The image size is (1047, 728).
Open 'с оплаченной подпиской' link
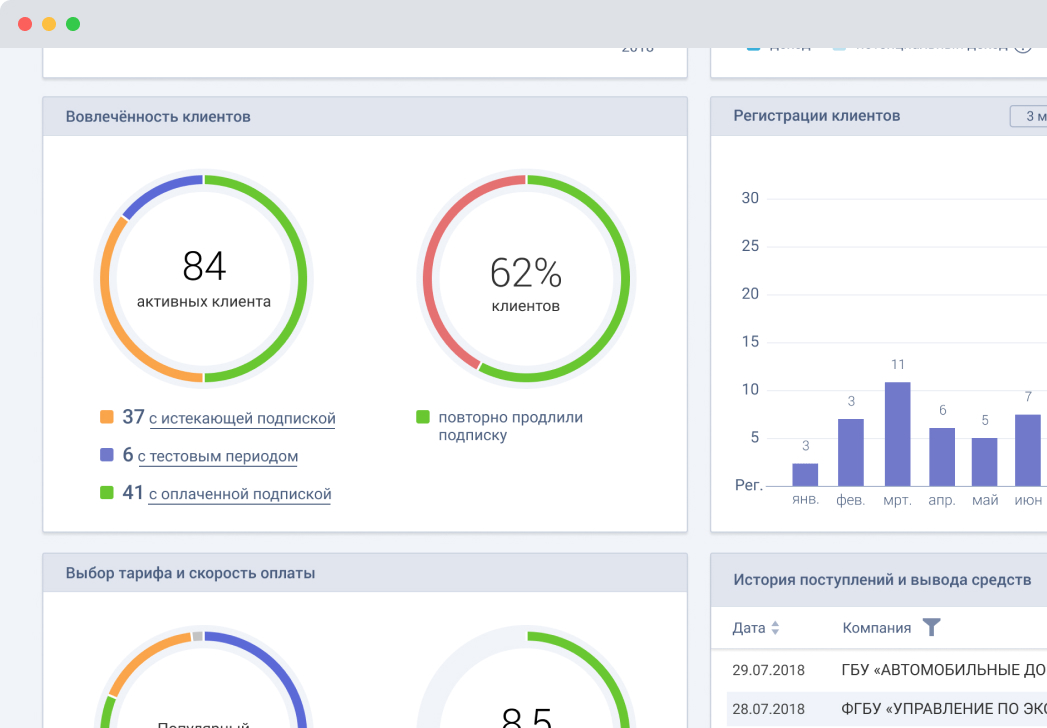[240, 494]
